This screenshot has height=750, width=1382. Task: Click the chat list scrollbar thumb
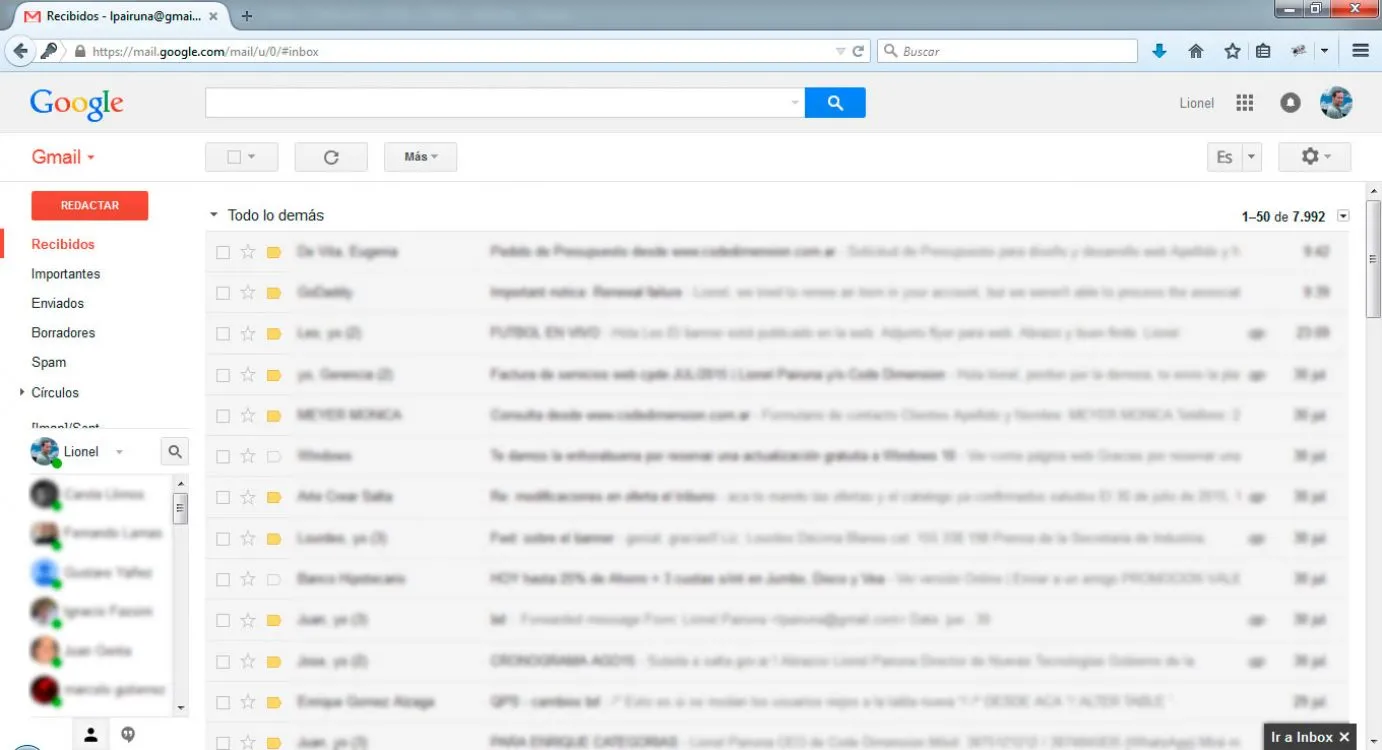180,508
